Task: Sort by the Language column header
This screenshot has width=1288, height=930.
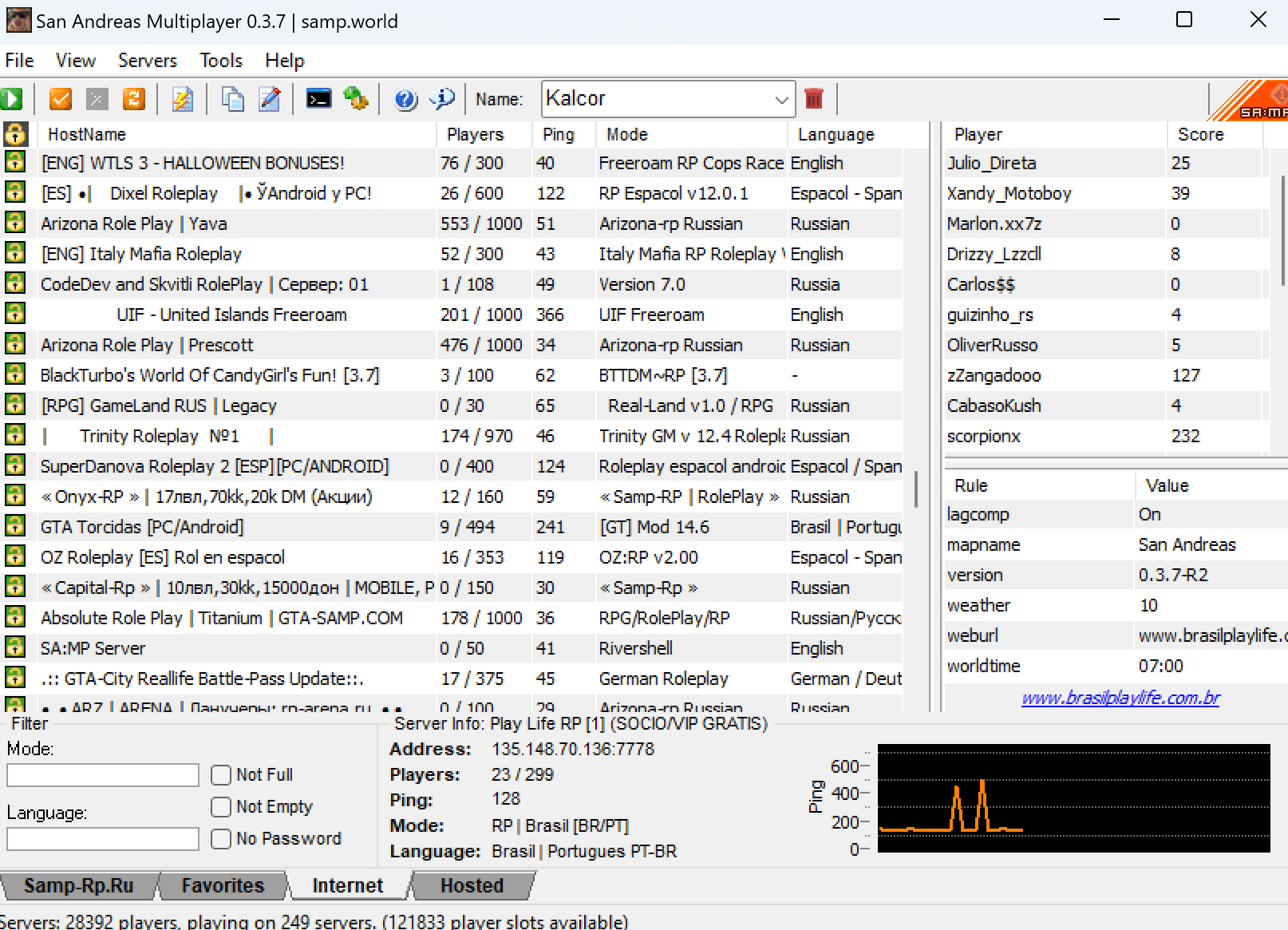Action: pyautogui.click(x=859, y=135)
